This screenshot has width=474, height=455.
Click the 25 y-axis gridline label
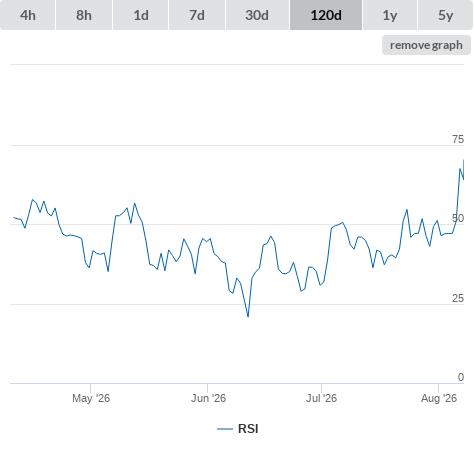tap(458, 298)
